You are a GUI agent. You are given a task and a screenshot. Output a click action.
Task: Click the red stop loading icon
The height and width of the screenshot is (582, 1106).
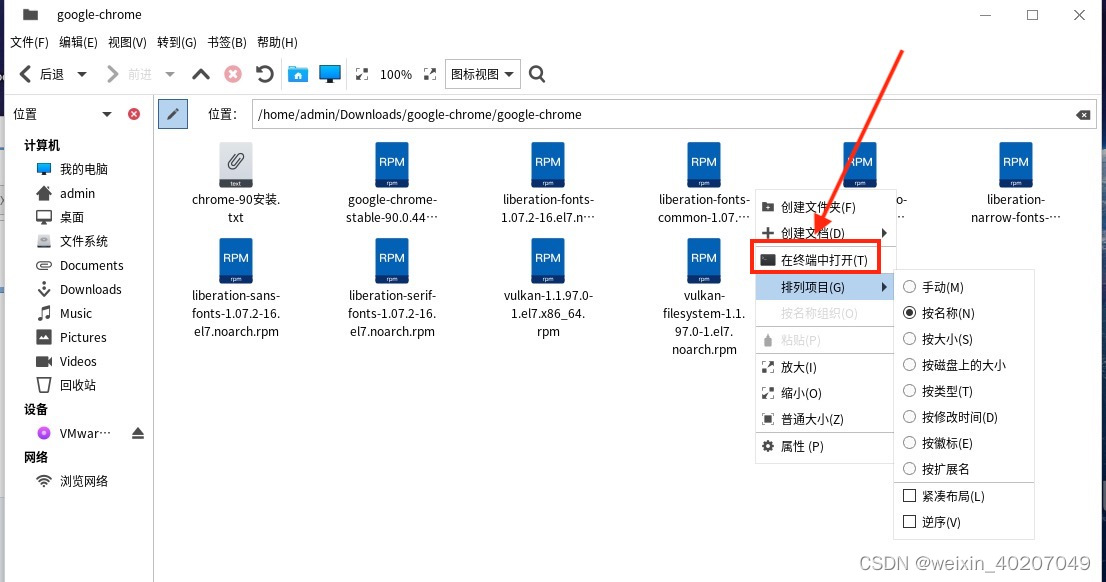pyautogui.click(x=233, y=74)
